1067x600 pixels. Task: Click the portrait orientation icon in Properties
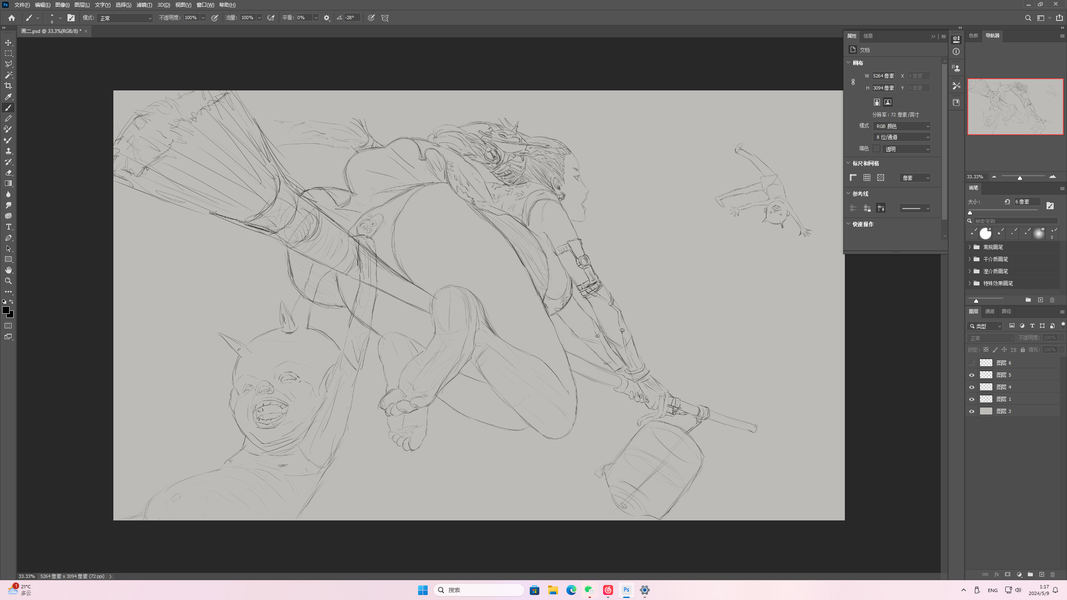[876, 102]
